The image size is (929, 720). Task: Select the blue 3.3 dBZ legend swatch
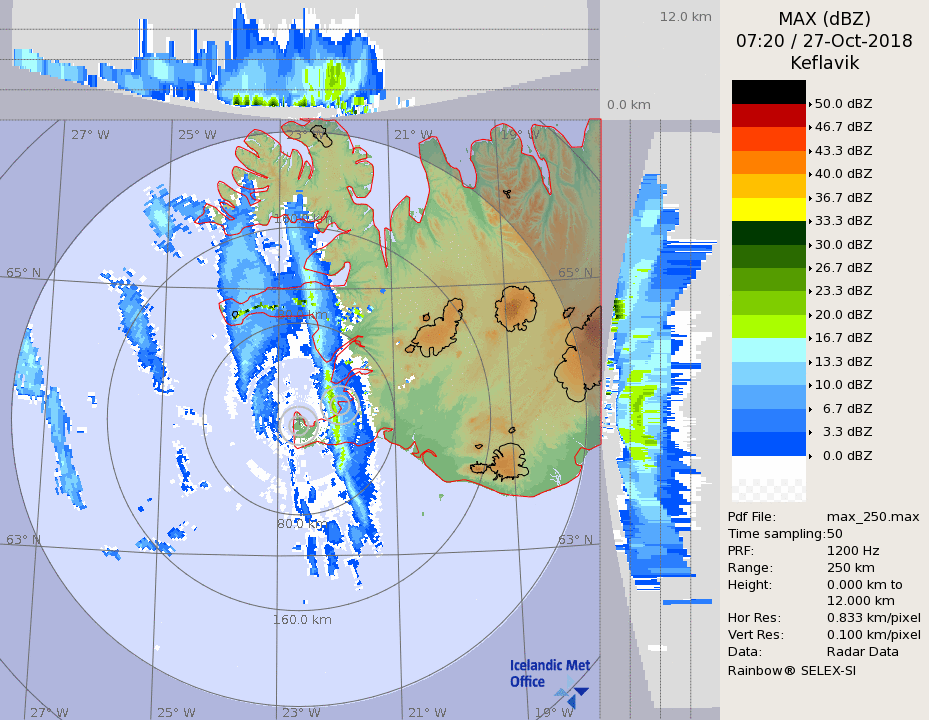(x=768, y=443)
